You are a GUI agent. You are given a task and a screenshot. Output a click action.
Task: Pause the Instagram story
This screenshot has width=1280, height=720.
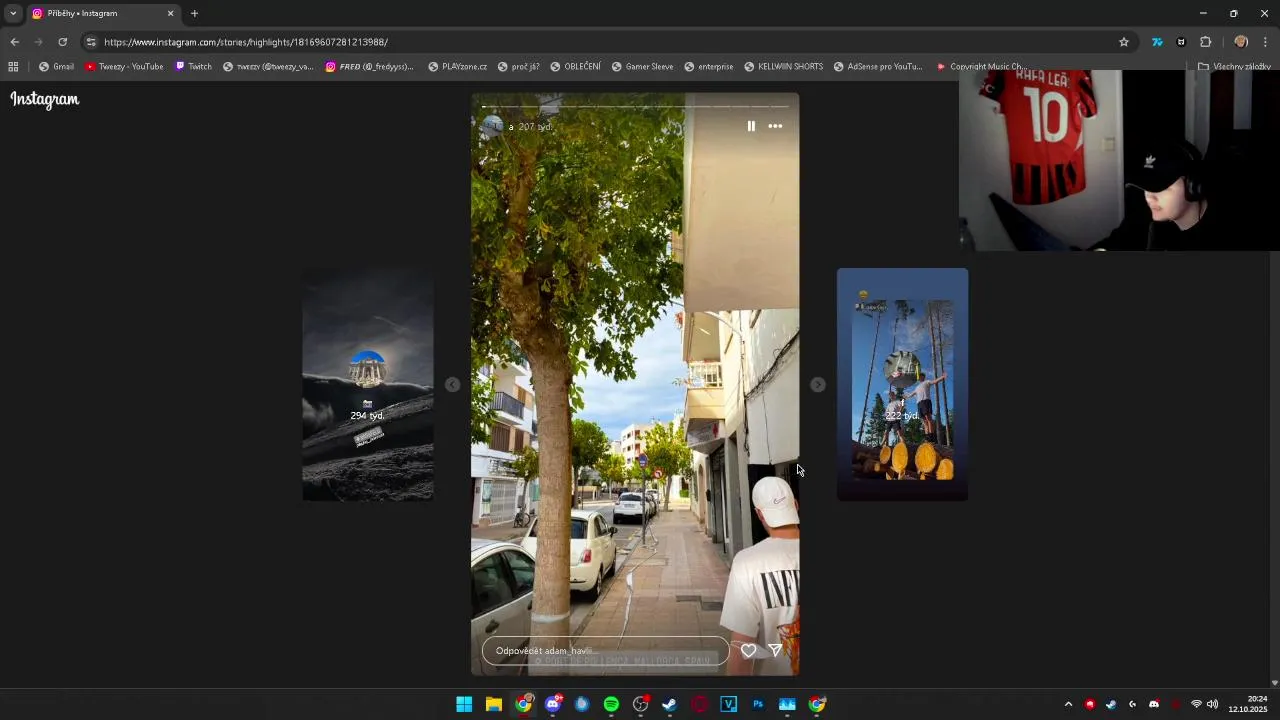751,126
